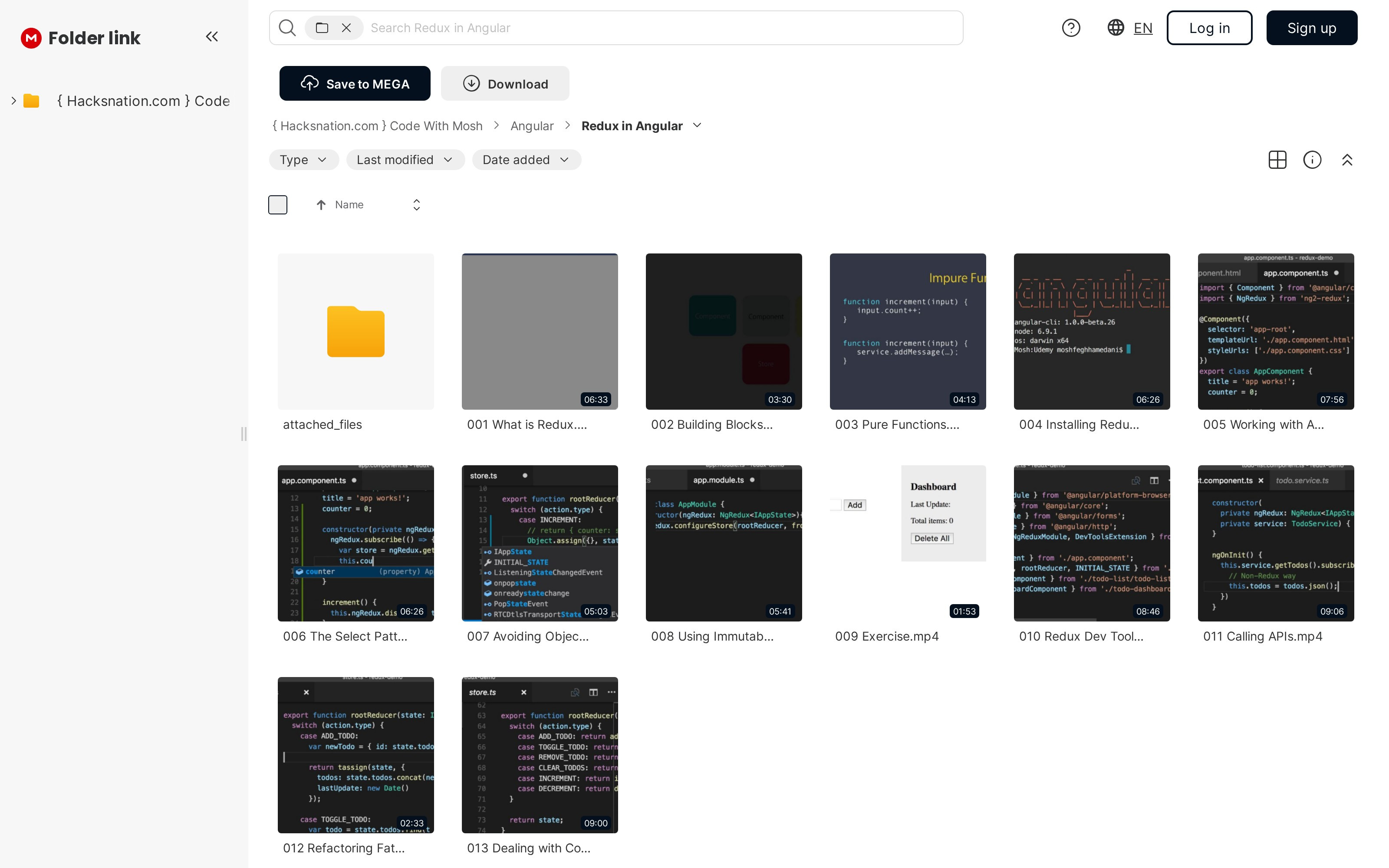
Task: Open the 009 Exercise.mp4 video thumbnail
Action: pos(908,542)
